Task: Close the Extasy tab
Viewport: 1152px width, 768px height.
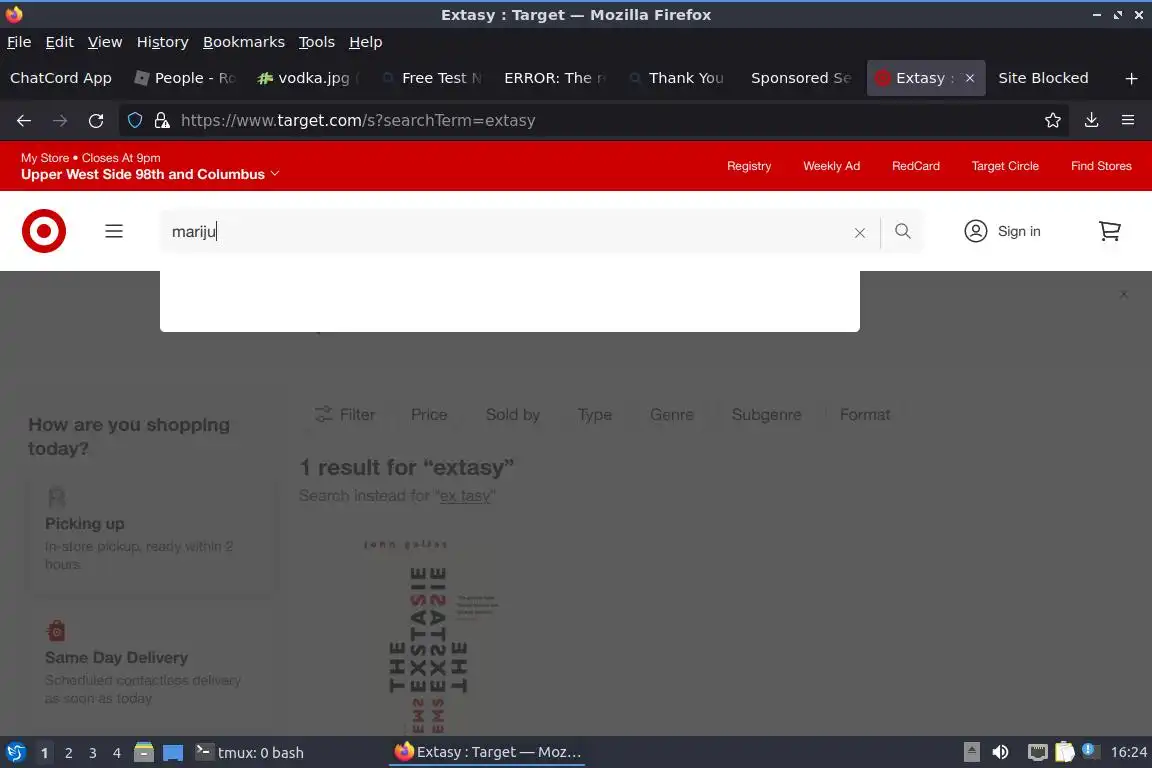Action: (x=970, y=78)
